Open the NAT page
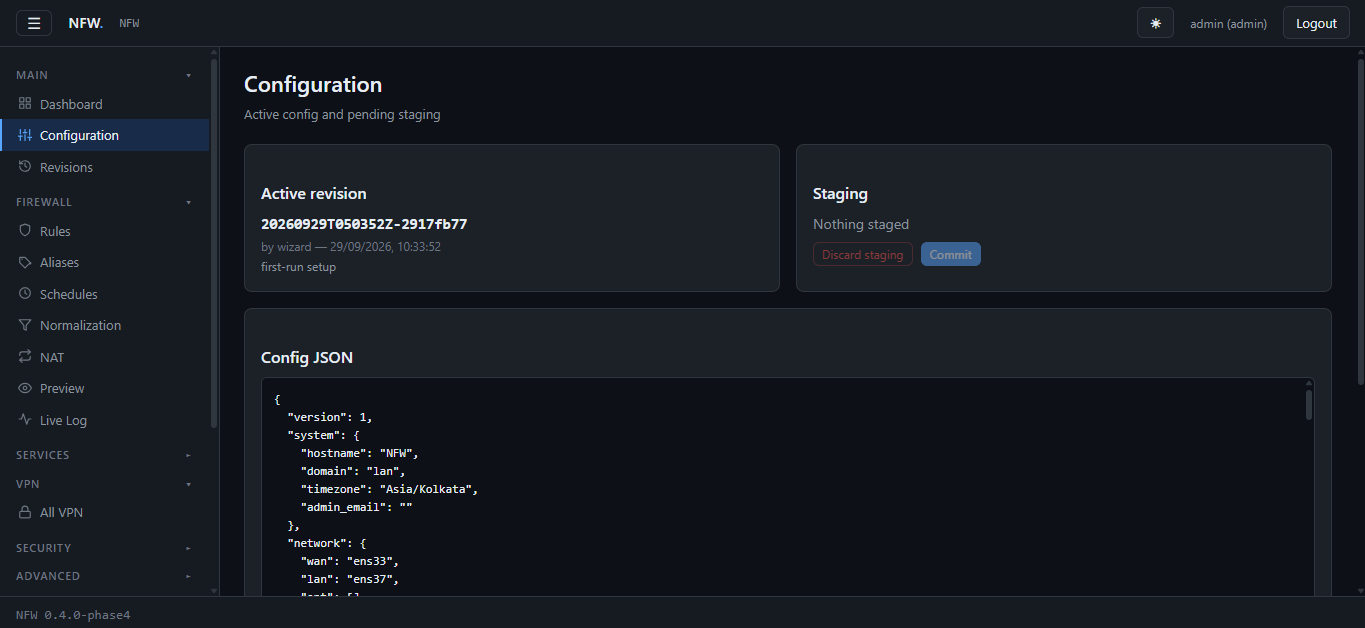This screenshot has height=628, width=1365. tap(104, 357)
